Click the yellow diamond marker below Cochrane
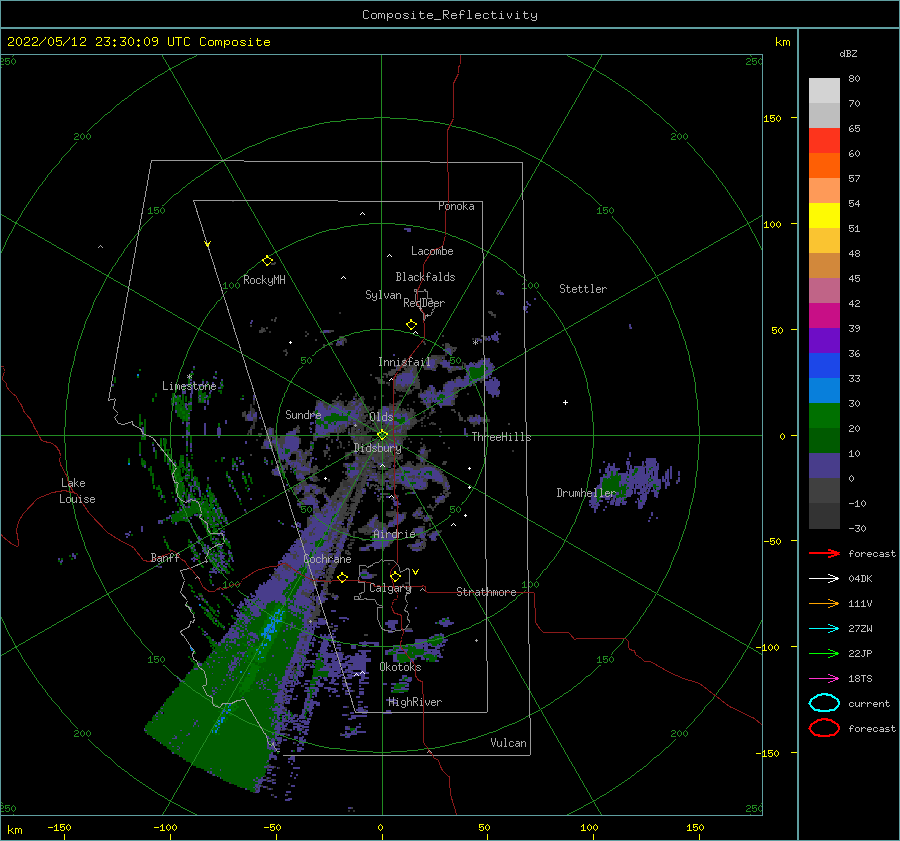Viewport: 900px width, 841px height. pyautogui.click(x=343, y=577)
